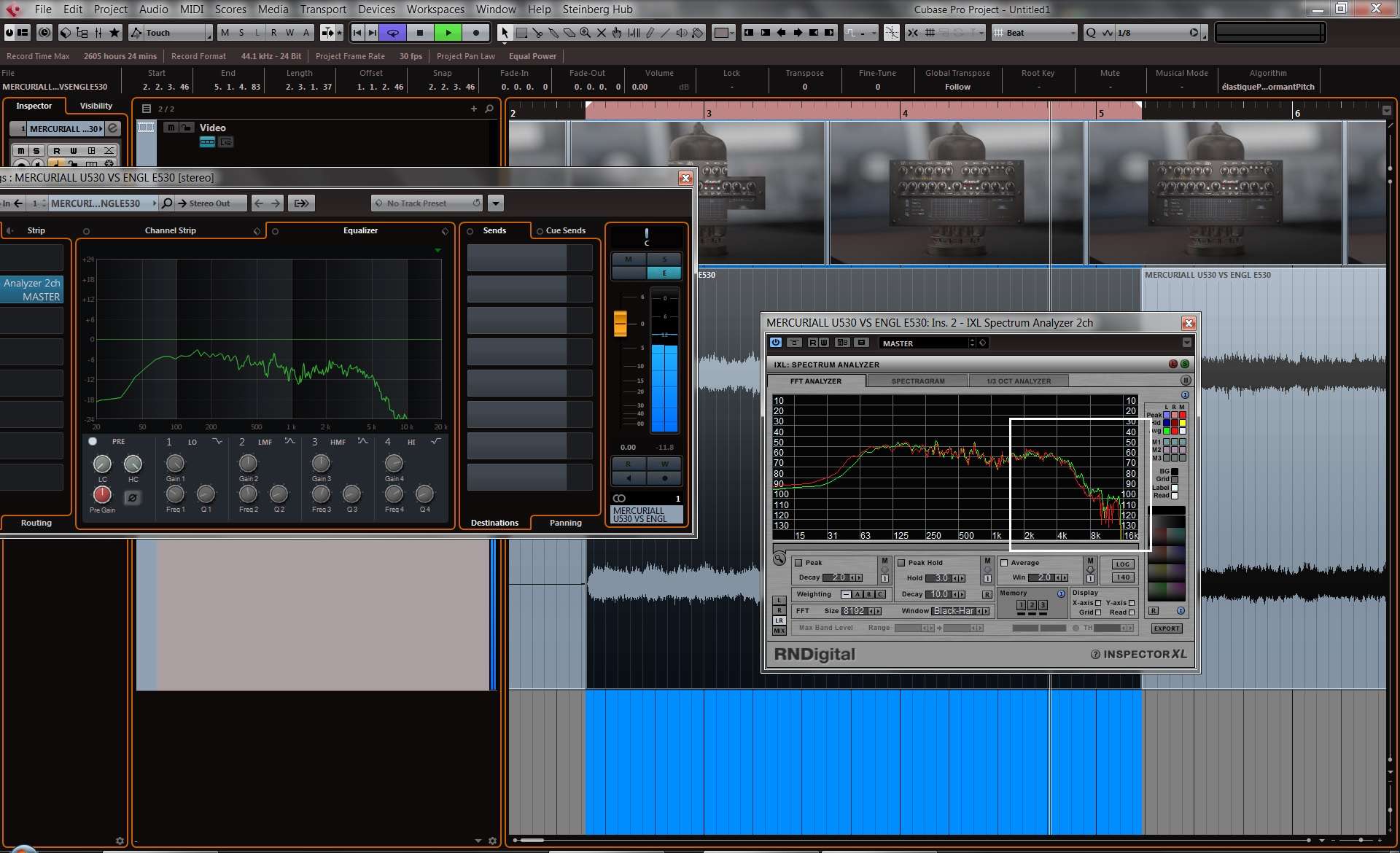
Task: Open the Devices menu
Action: tap(376, 9)
